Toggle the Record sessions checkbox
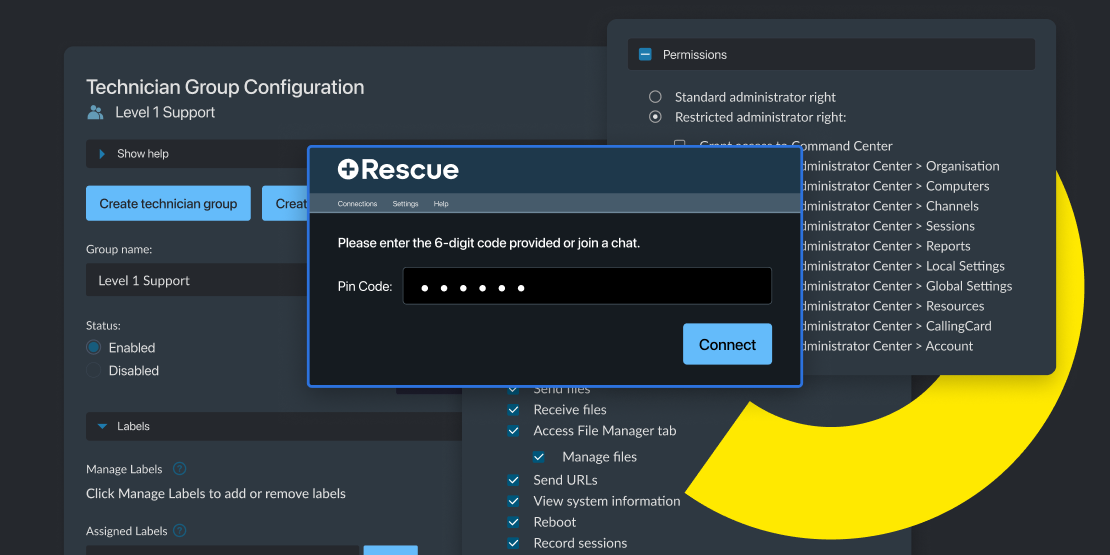This screenshot has height=555, width=1110. (513, 543)
